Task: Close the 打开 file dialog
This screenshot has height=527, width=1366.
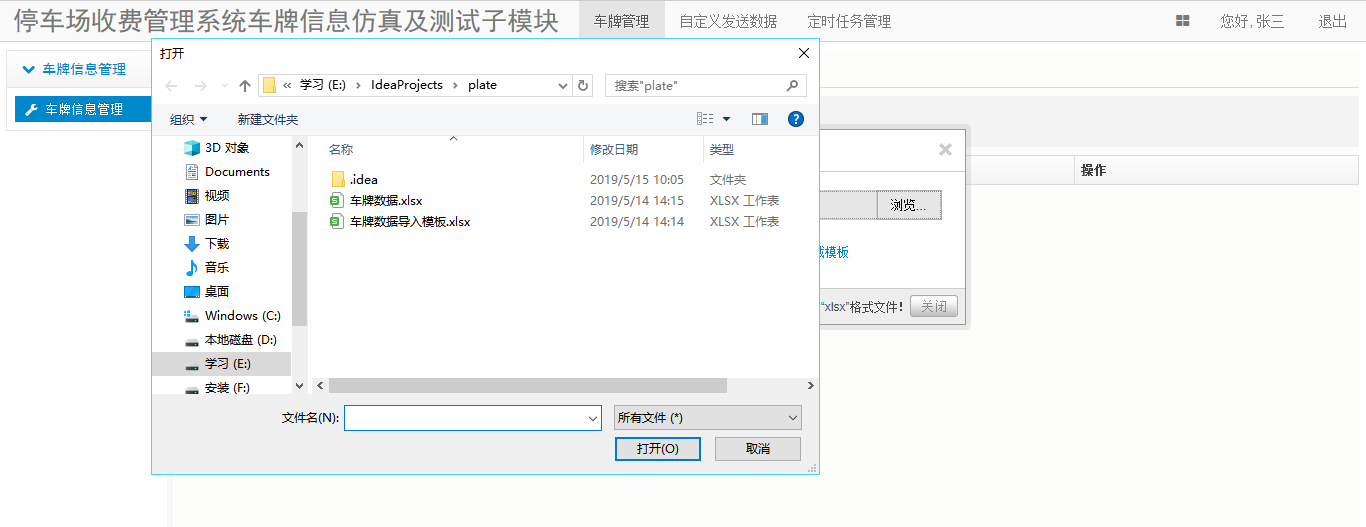Action: pyautogui.click(x=804, y=53)
